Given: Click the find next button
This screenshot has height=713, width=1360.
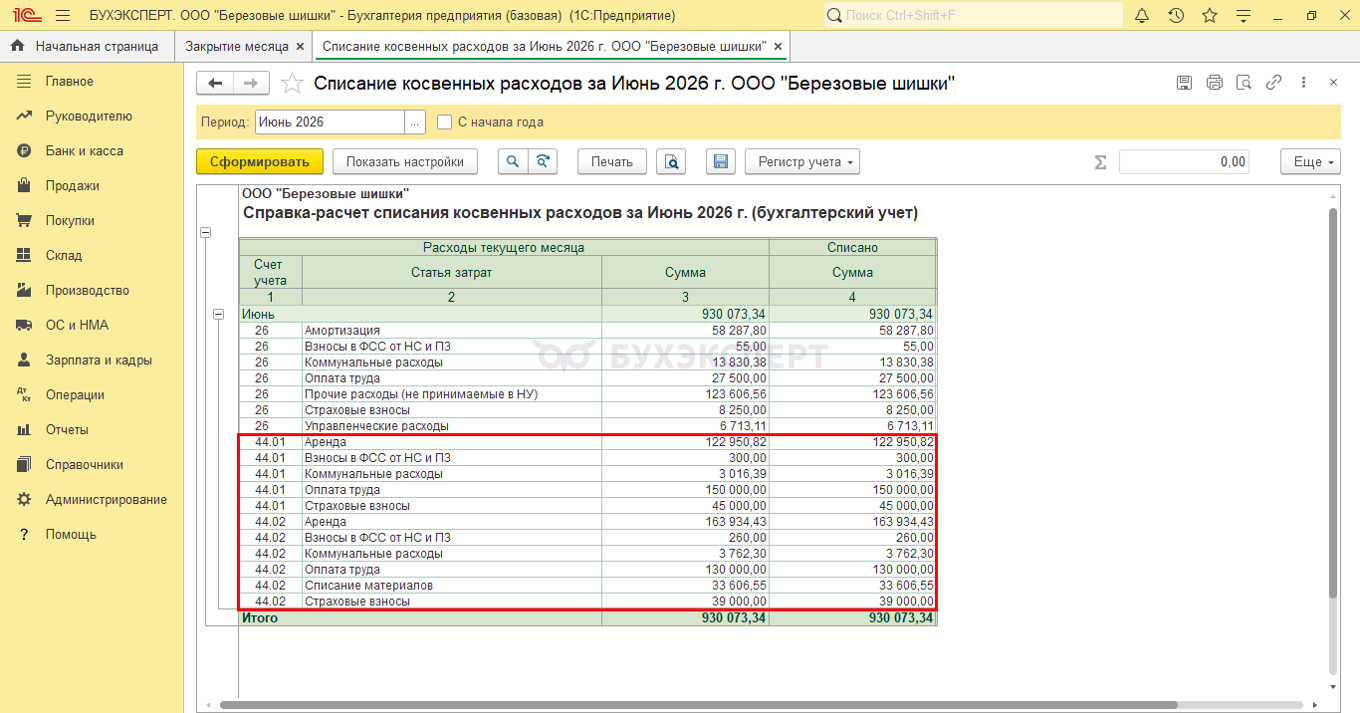Looking at the screenshot, I should 542,162.
